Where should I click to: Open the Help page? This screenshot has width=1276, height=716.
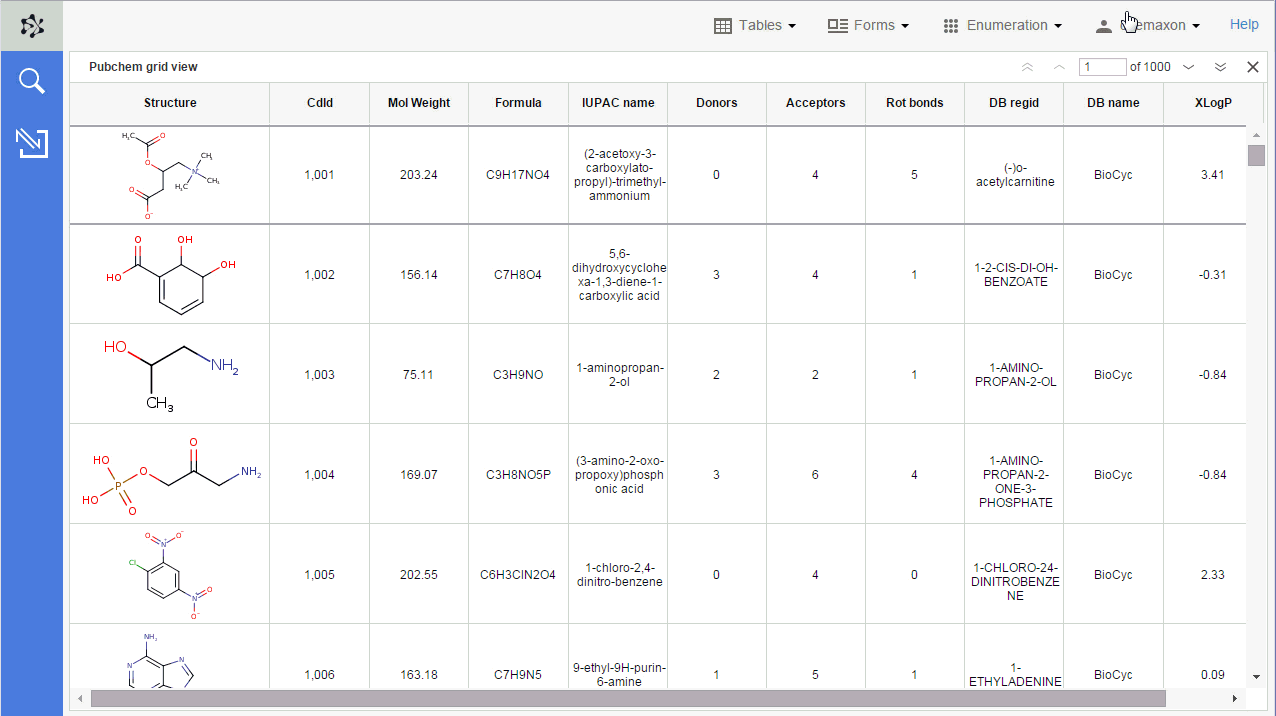click(x=1244, y=24)
